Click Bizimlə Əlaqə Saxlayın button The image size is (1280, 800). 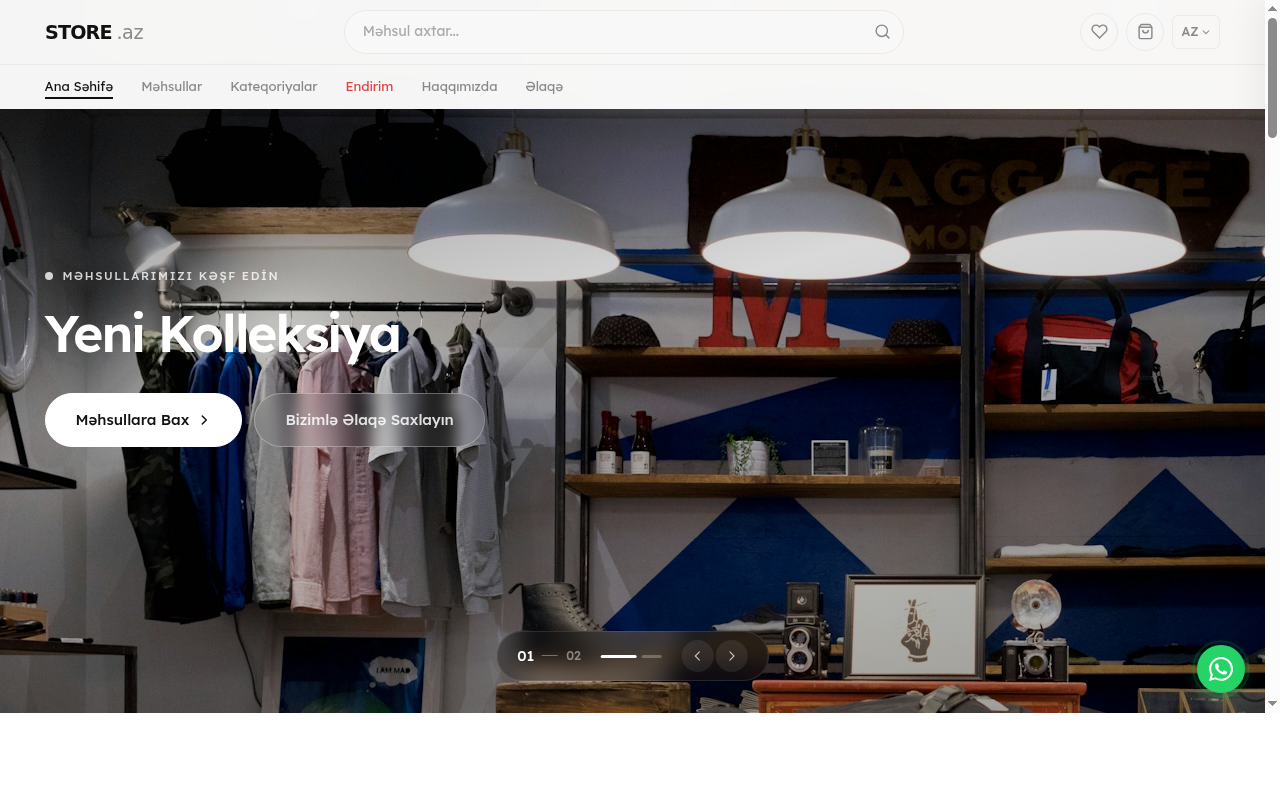coord(369,420)
